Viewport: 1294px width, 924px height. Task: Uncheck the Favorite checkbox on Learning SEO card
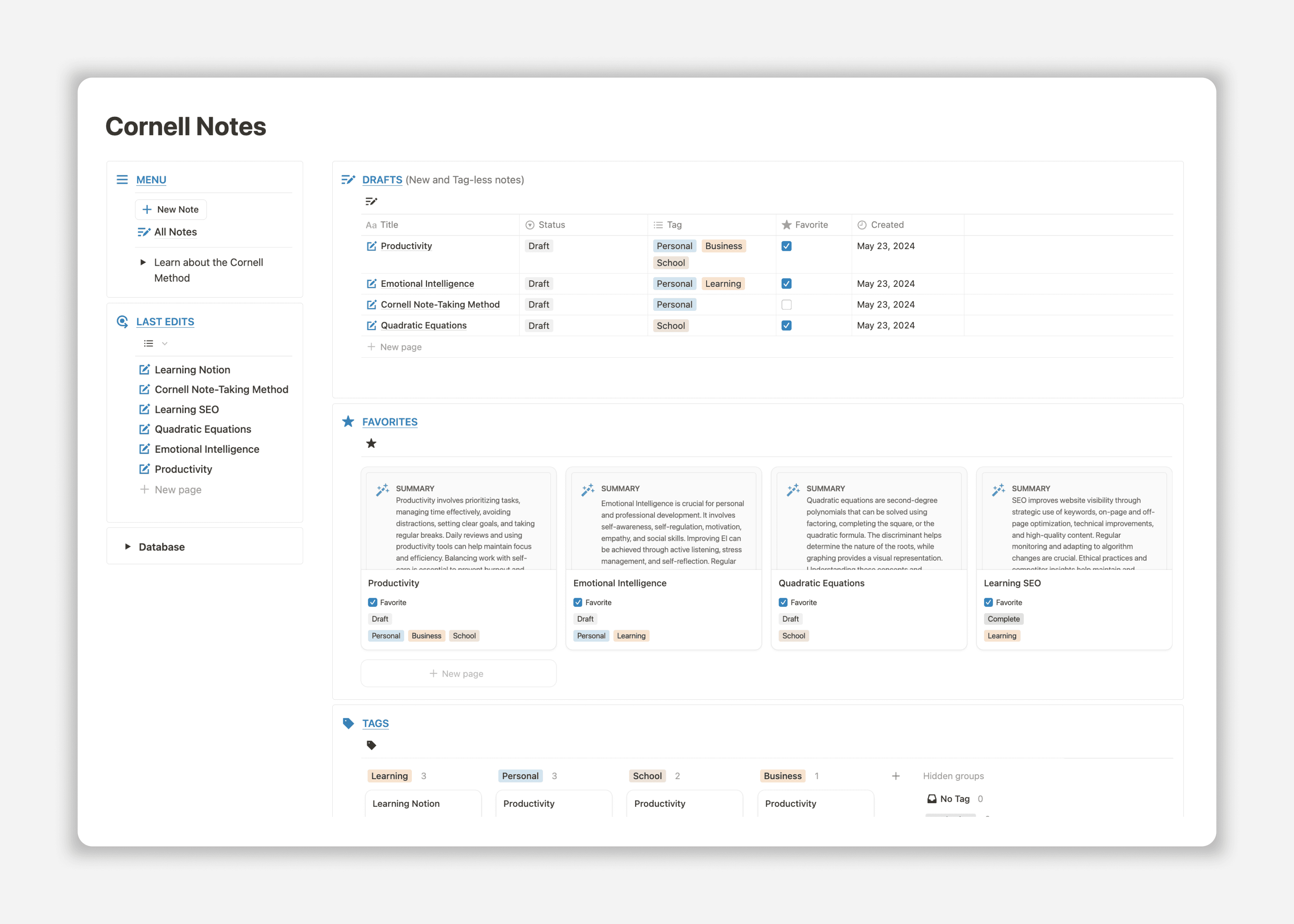click(989, 602)
